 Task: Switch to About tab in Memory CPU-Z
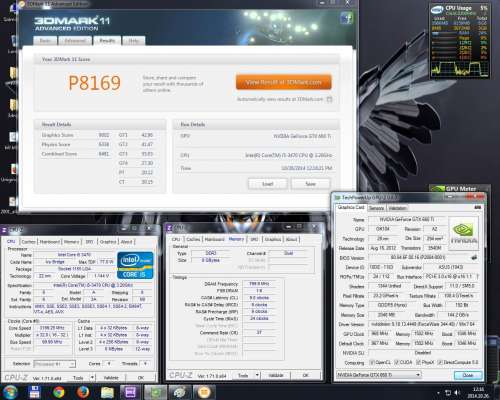pos(291,239)
